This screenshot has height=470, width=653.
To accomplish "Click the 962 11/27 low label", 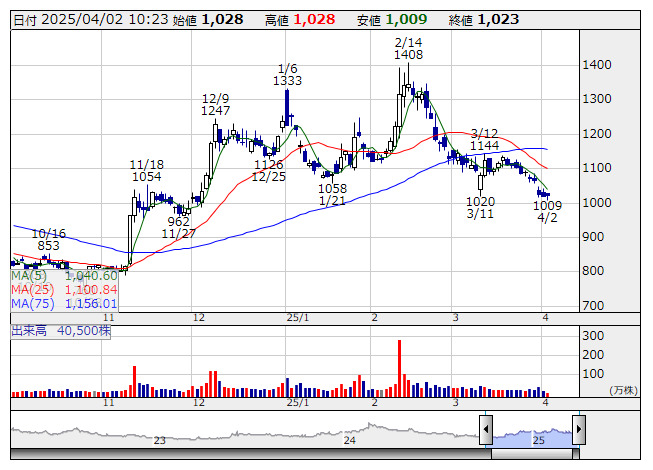I will point(179,227).
